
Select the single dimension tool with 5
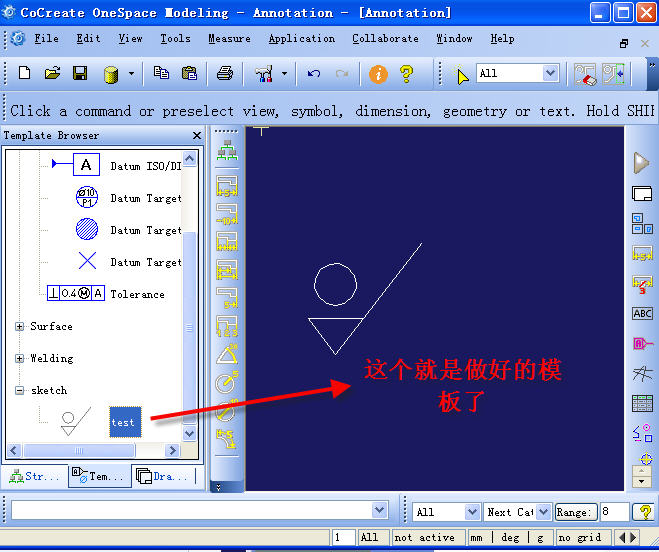[x=227, y=186]
